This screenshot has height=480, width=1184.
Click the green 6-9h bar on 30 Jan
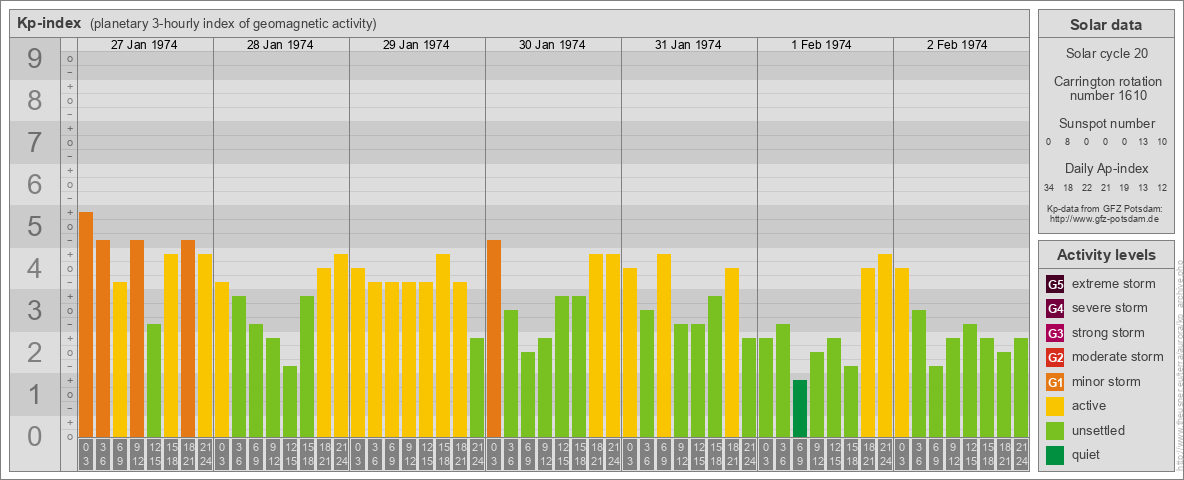[528, 395]
